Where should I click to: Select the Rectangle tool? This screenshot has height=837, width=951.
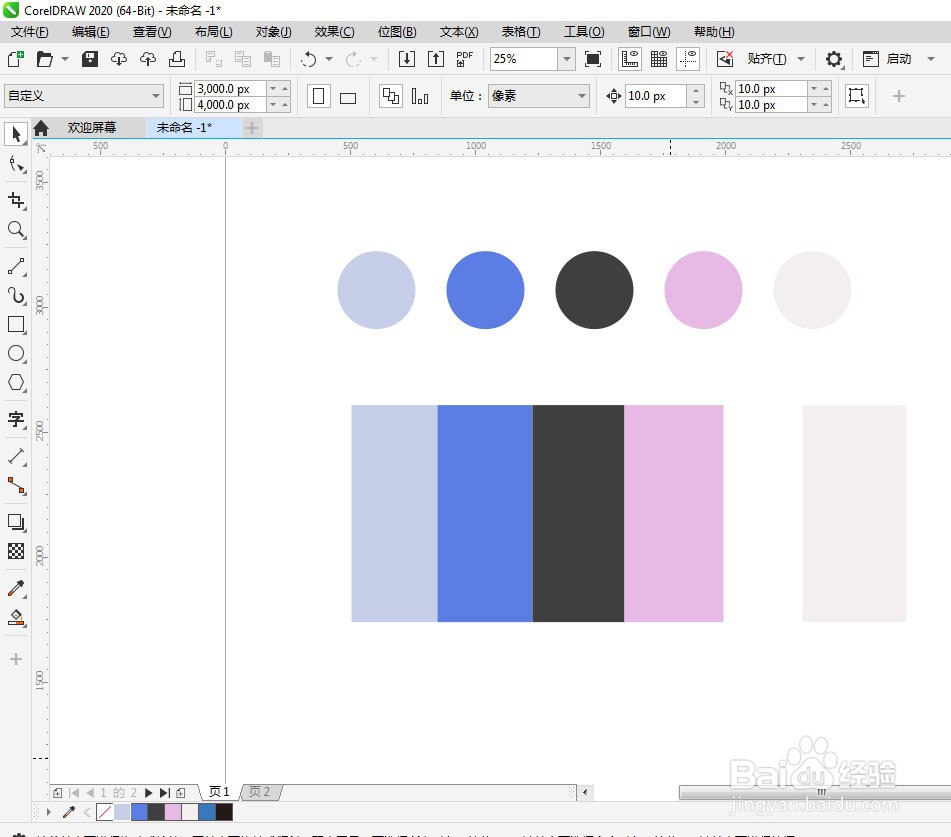[16, 324]
